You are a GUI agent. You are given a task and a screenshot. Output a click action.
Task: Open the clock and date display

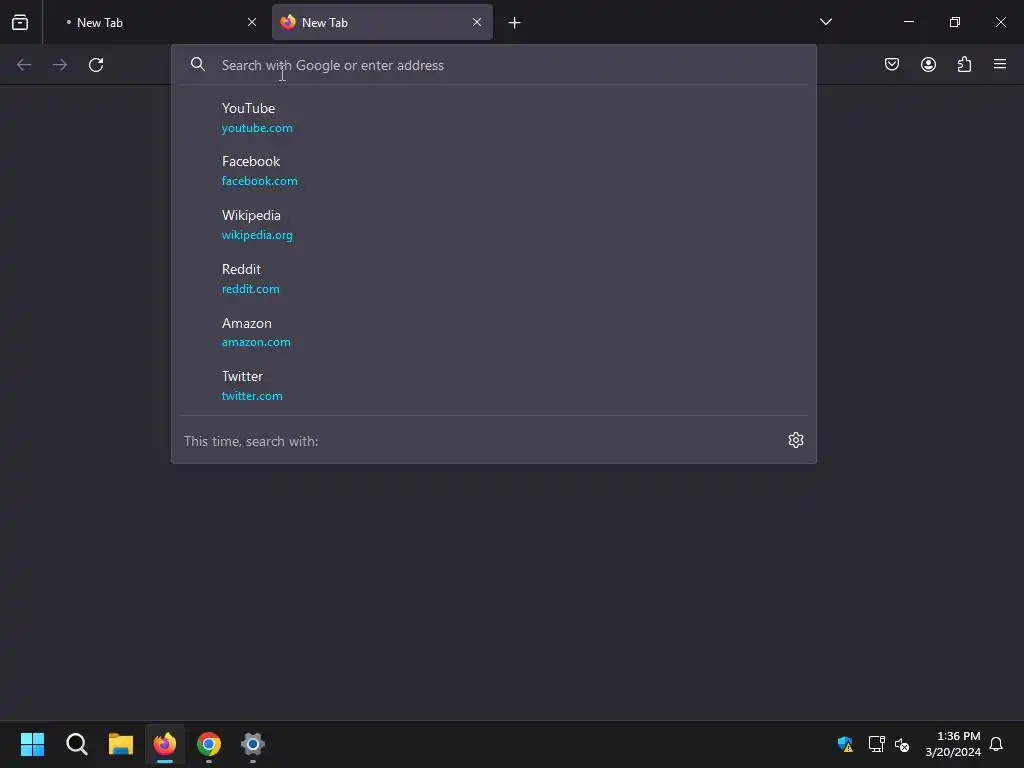click(x=953, y=744)
